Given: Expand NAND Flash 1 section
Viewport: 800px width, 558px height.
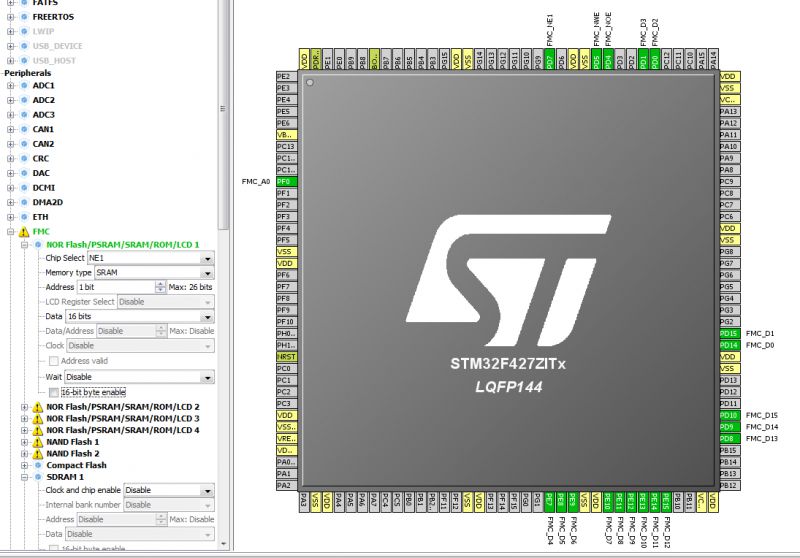Looking at the screenshot, I should pos(24,442).
